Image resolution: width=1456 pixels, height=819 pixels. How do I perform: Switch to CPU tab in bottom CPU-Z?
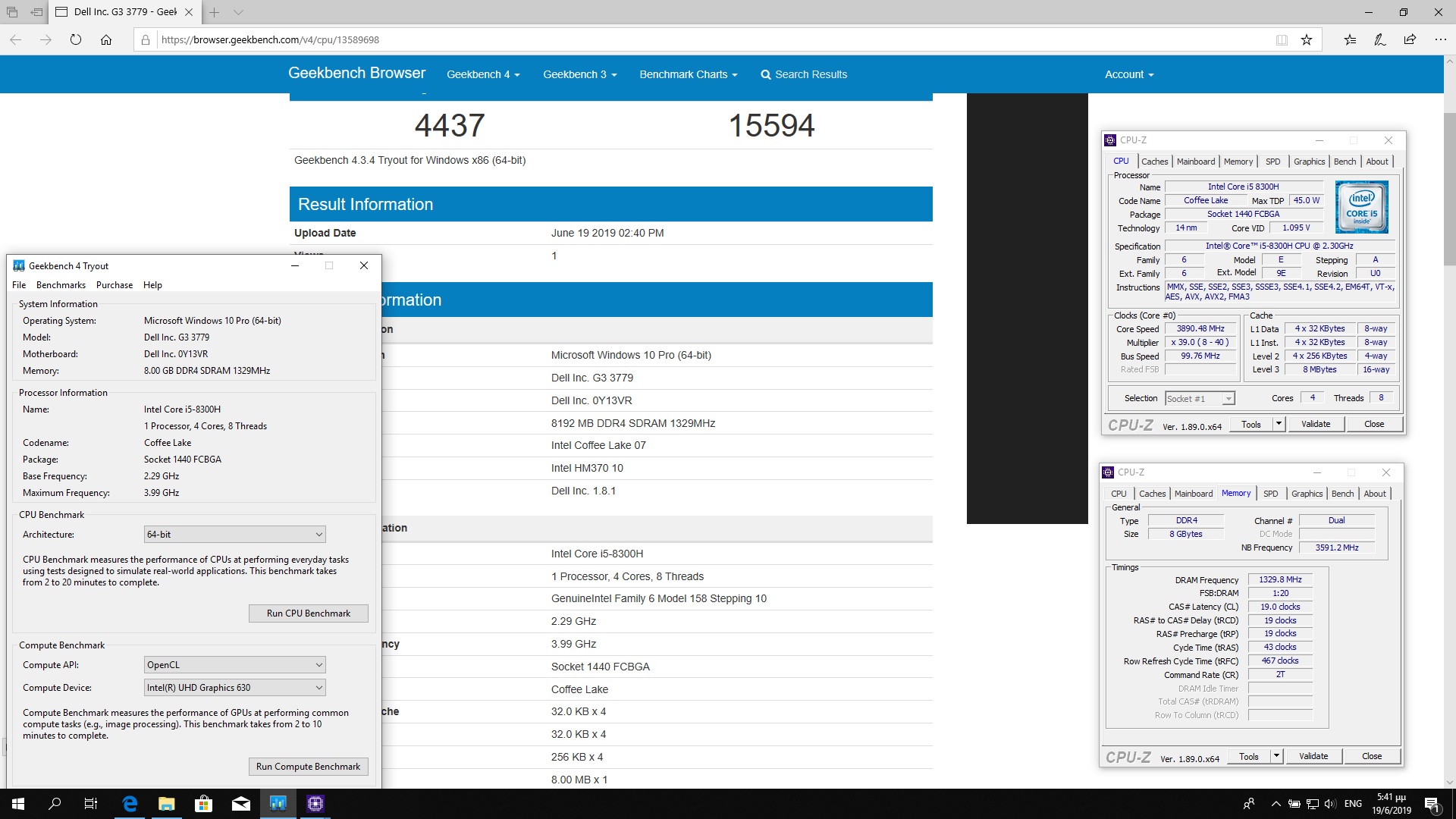pos(1119,494)
